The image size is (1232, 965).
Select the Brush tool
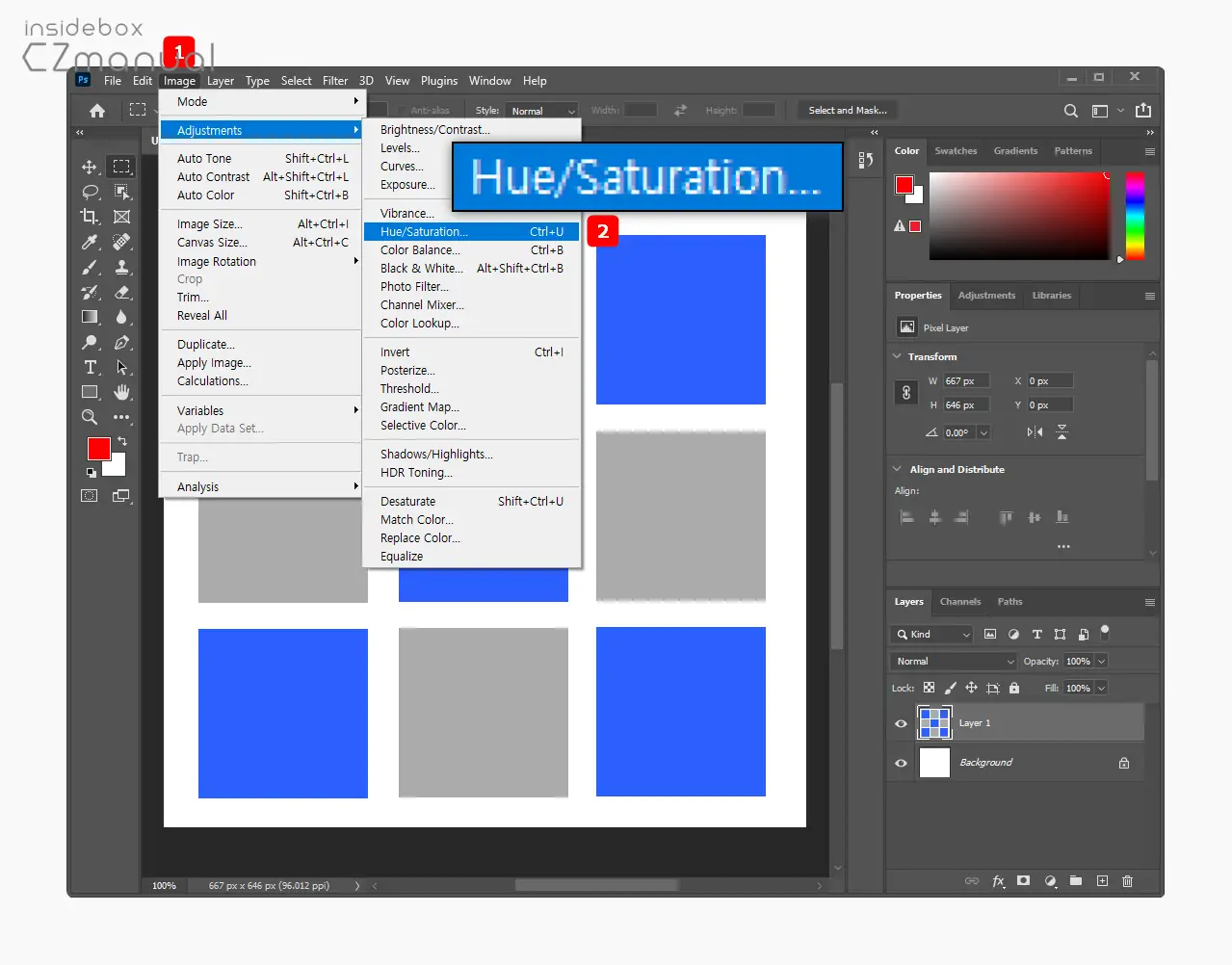[90, 267]
